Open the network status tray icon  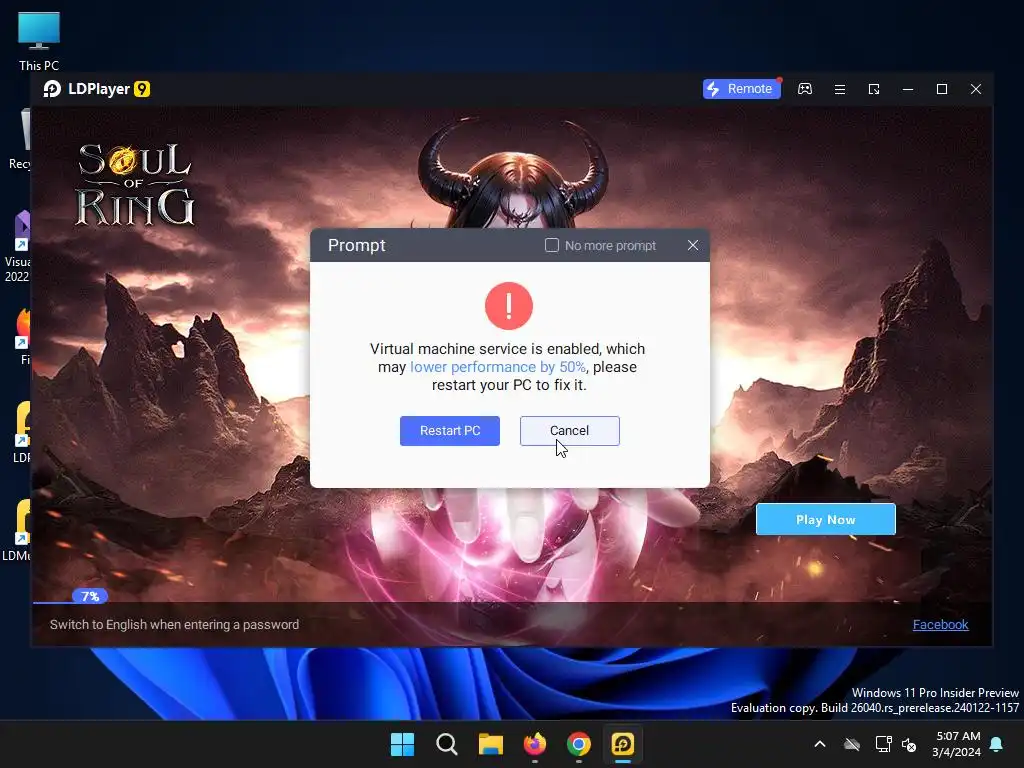pos(883,744)
